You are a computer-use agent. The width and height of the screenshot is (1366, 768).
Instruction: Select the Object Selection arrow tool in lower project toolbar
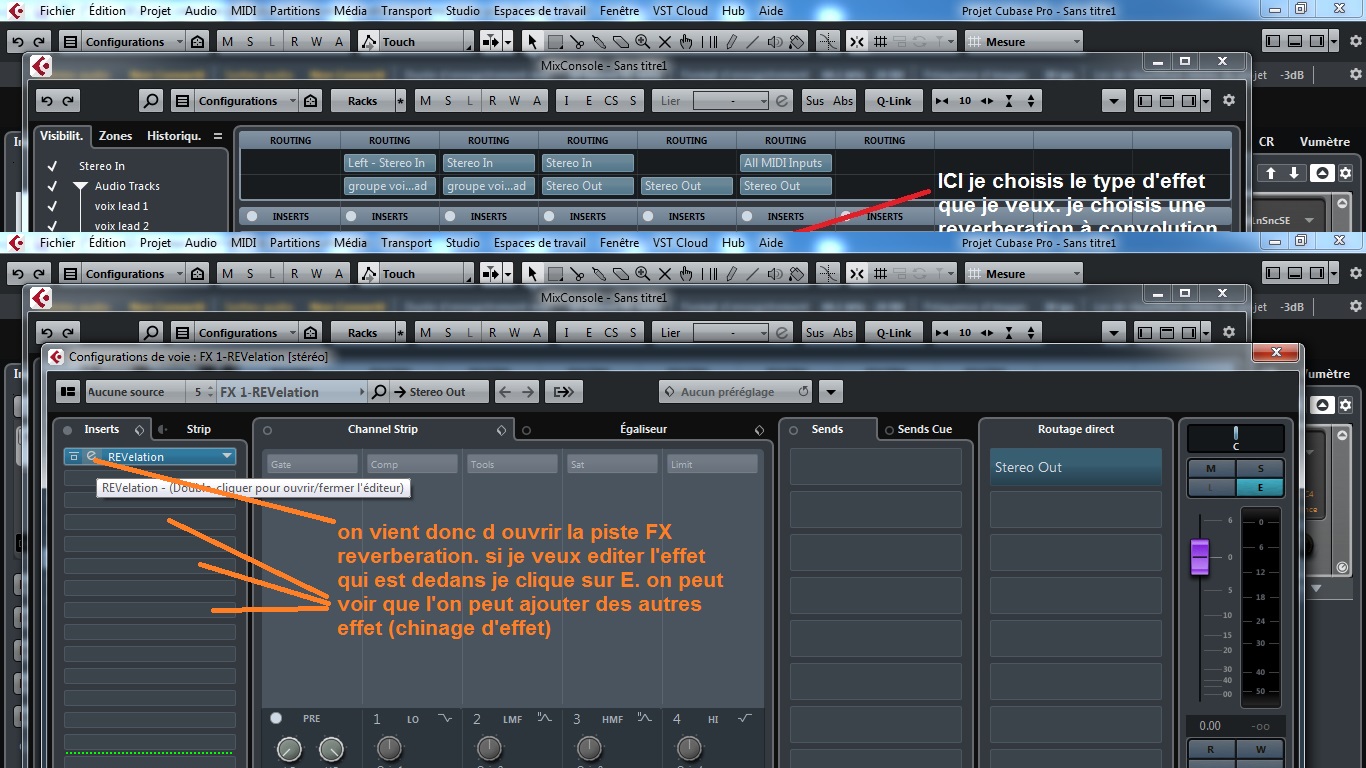532,274
